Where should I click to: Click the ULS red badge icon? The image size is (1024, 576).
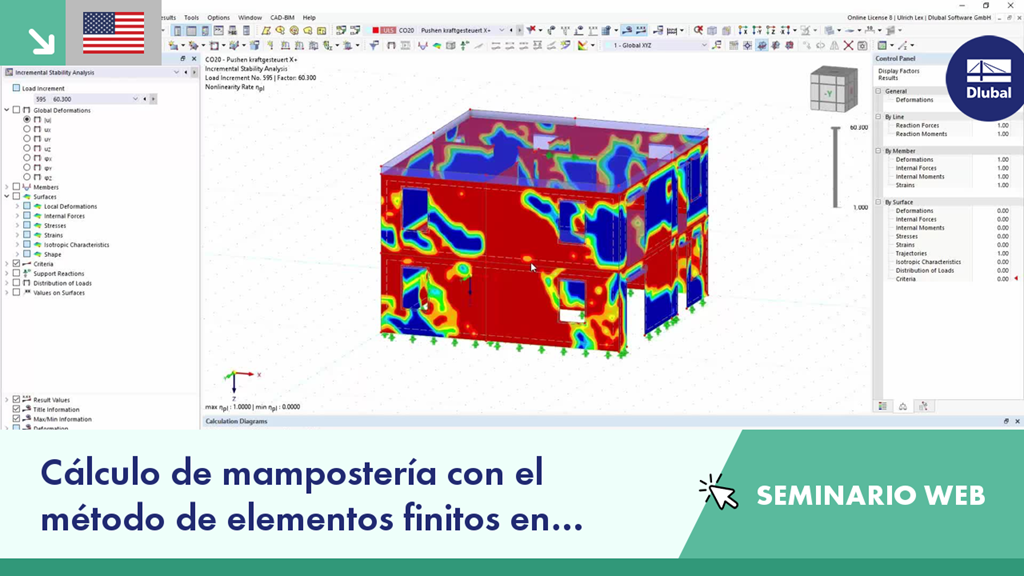(x=388, y=30)
